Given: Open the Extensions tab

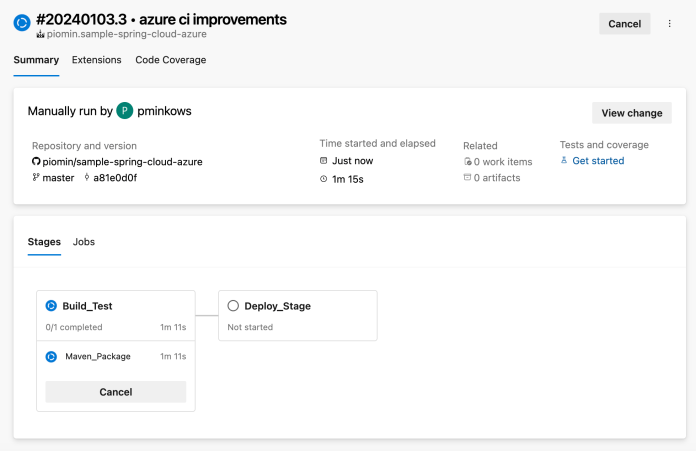Looking at the screenshot, I should coord(96,60).
